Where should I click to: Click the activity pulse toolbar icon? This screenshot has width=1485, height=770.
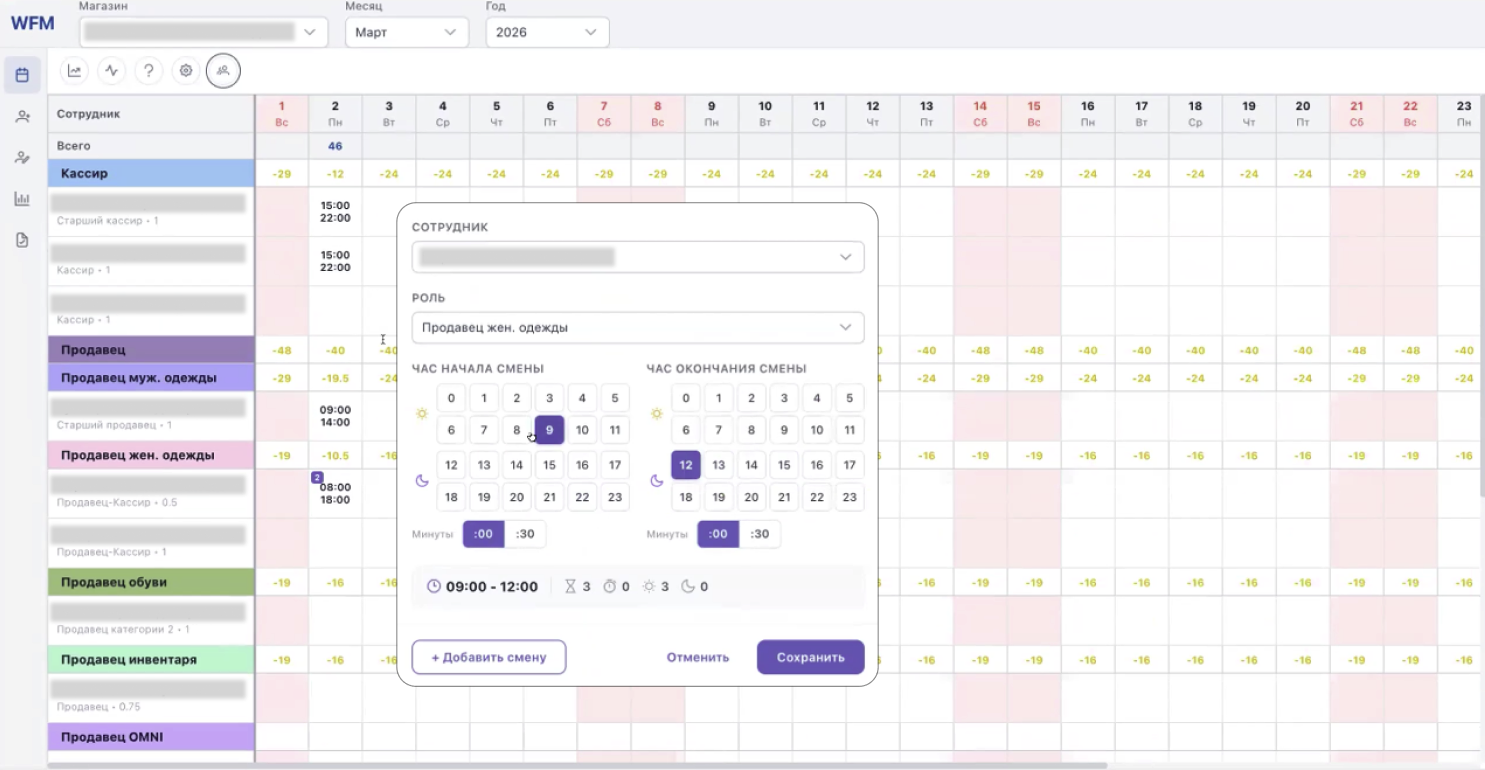[111, 71]
